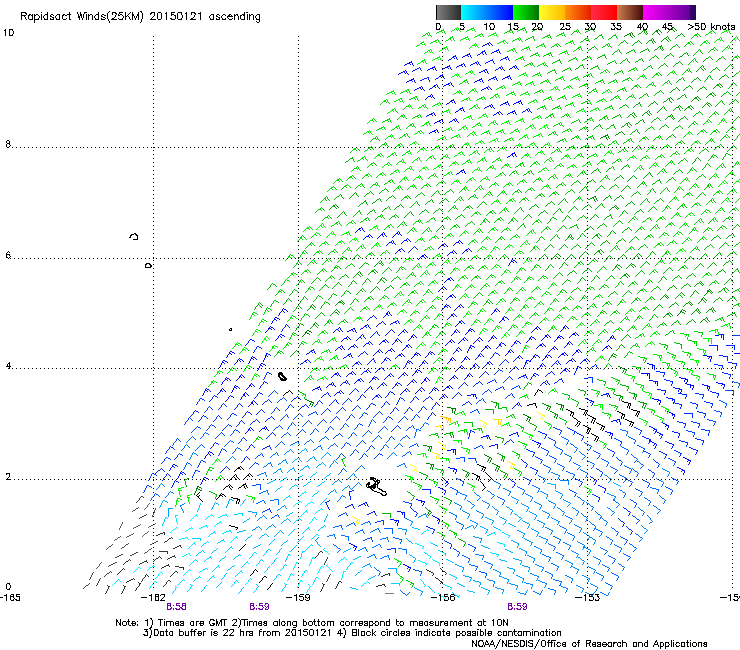Image resolution: width=740 pixels, height=650 pixels.
Task: Click the '>50 knots' legend label
Action: coord(711,27)
